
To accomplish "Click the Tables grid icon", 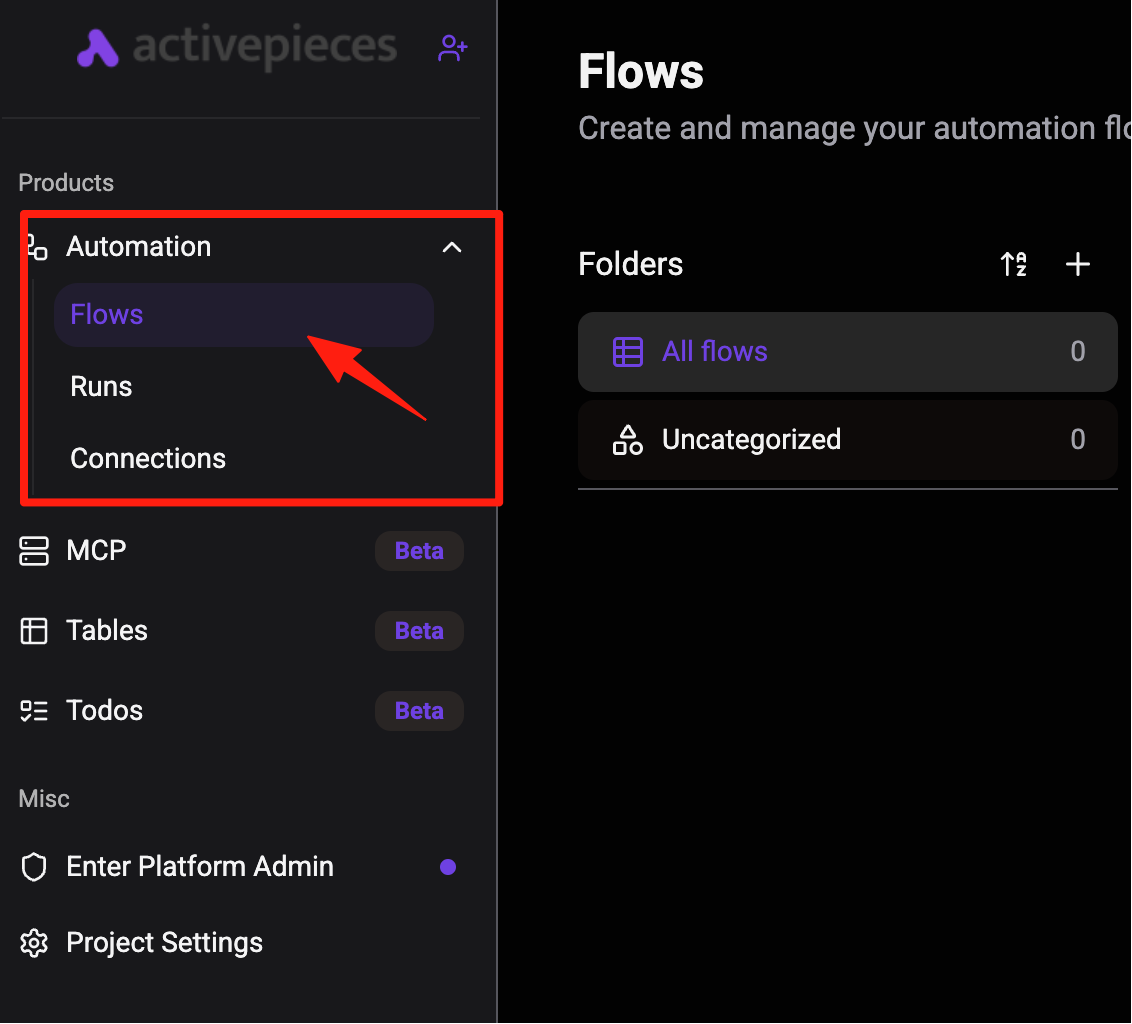I will pyautogui.click(x=34, y=631).
